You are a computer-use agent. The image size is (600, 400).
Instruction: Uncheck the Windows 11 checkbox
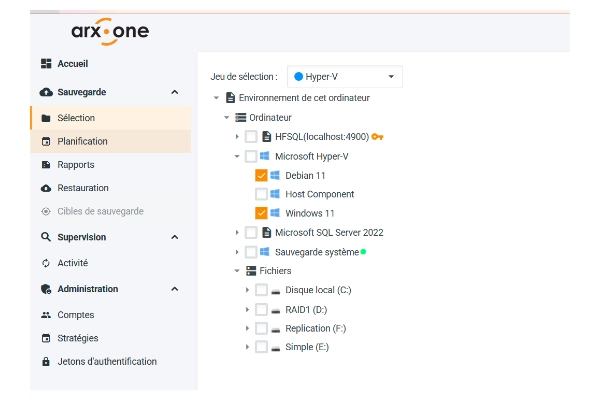click(x=261, y=213)
